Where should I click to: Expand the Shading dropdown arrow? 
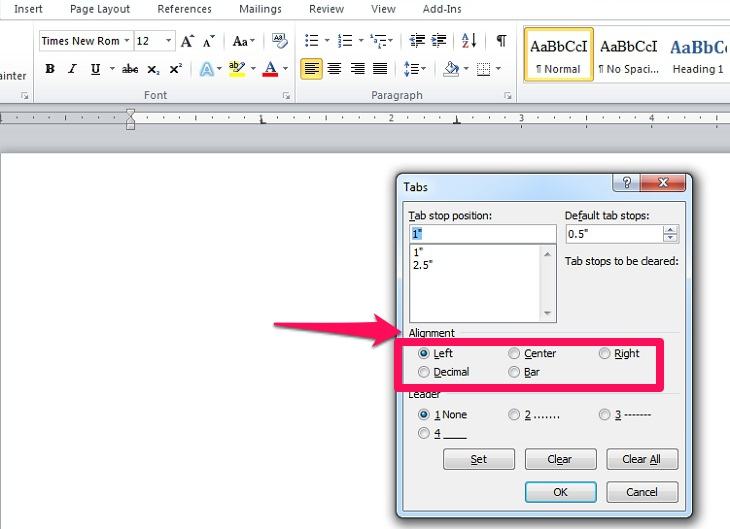pos(466,69)
